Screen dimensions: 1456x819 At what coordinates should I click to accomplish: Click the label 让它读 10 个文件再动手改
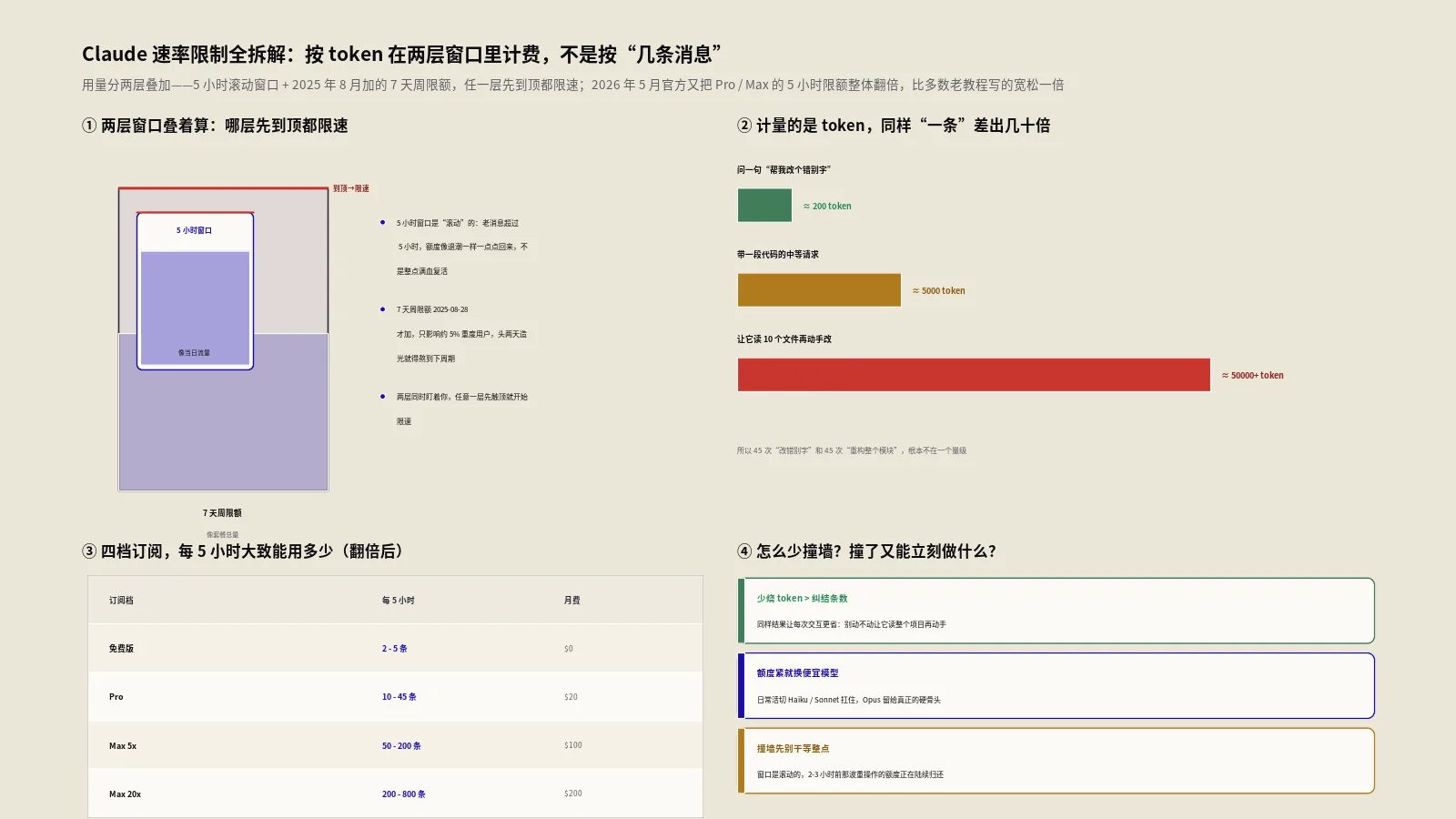point(784,339)
